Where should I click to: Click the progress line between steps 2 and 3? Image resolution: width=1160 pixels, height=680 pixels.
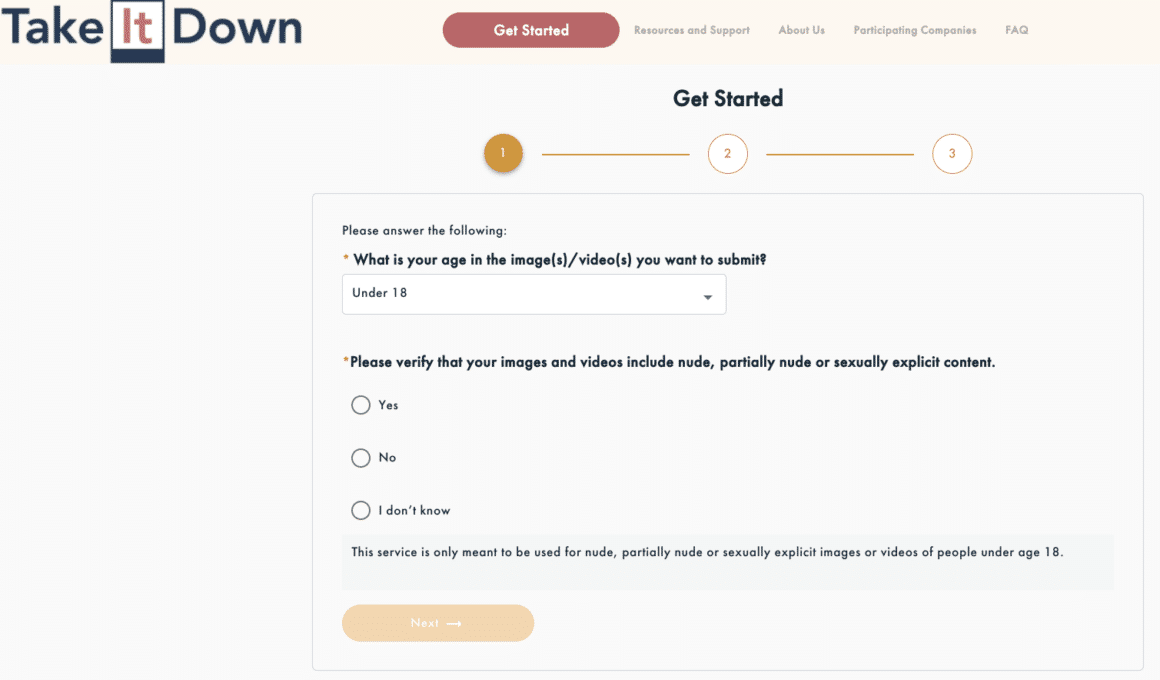[x=840, y=154]
